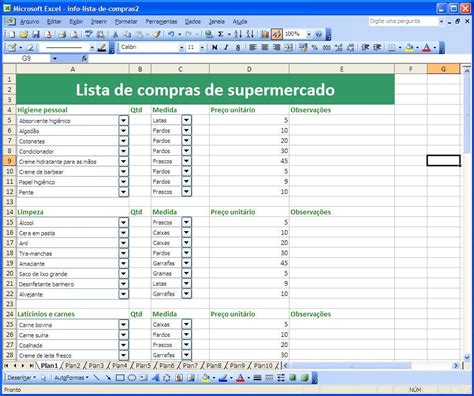Toggle the highlighted Drawing toolbar button
The width and height of the screenshot is (474, 396).
277,34
